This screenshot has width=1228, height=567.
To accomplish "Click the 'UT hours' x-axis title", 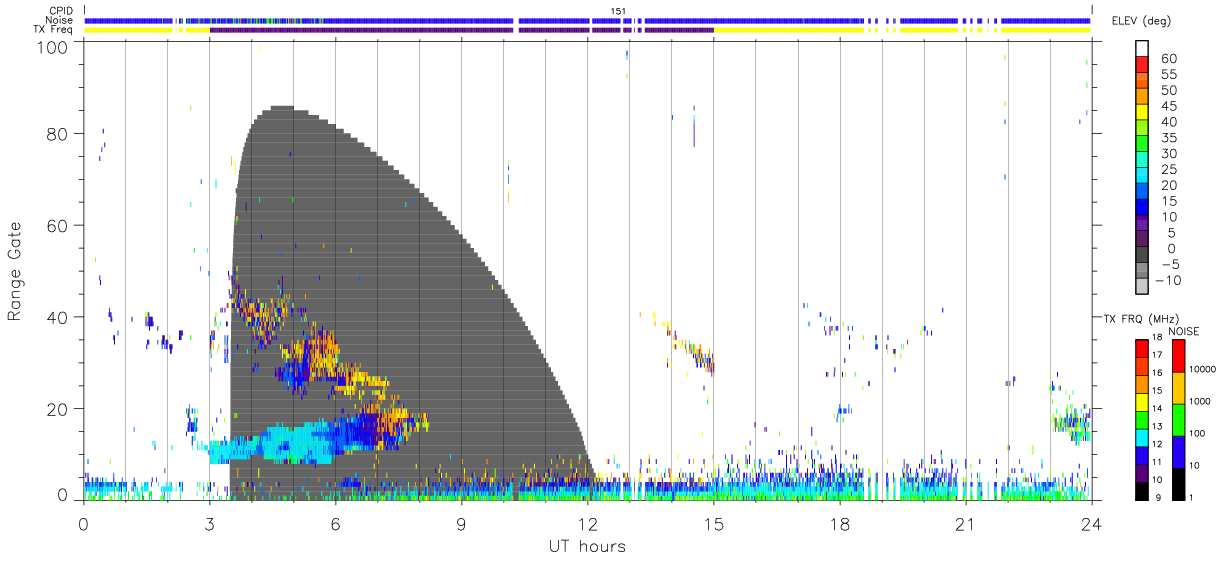I will click(x=586, y=547).
